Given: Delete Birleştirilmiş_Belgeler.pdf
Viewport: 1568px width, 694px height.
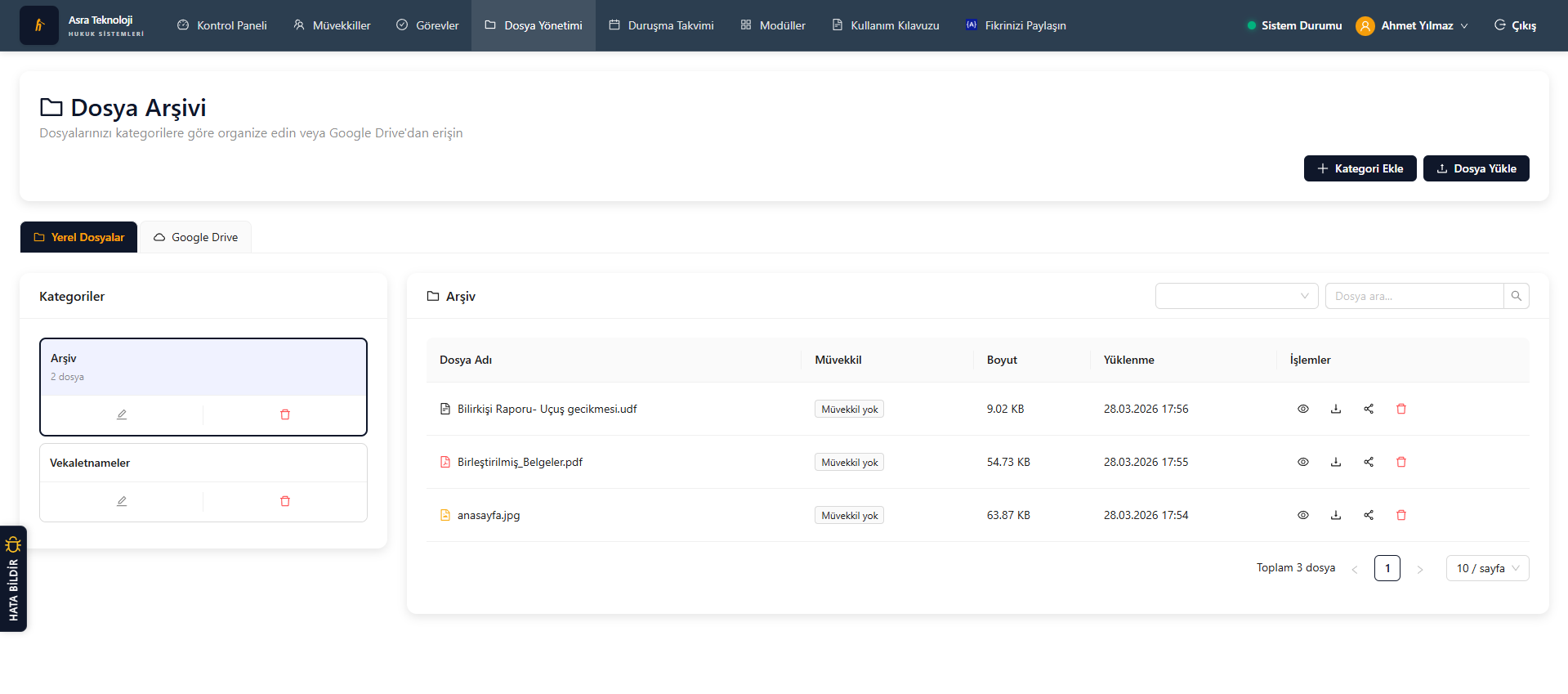Looking at the screenshot, I should tap(1401, 462).
